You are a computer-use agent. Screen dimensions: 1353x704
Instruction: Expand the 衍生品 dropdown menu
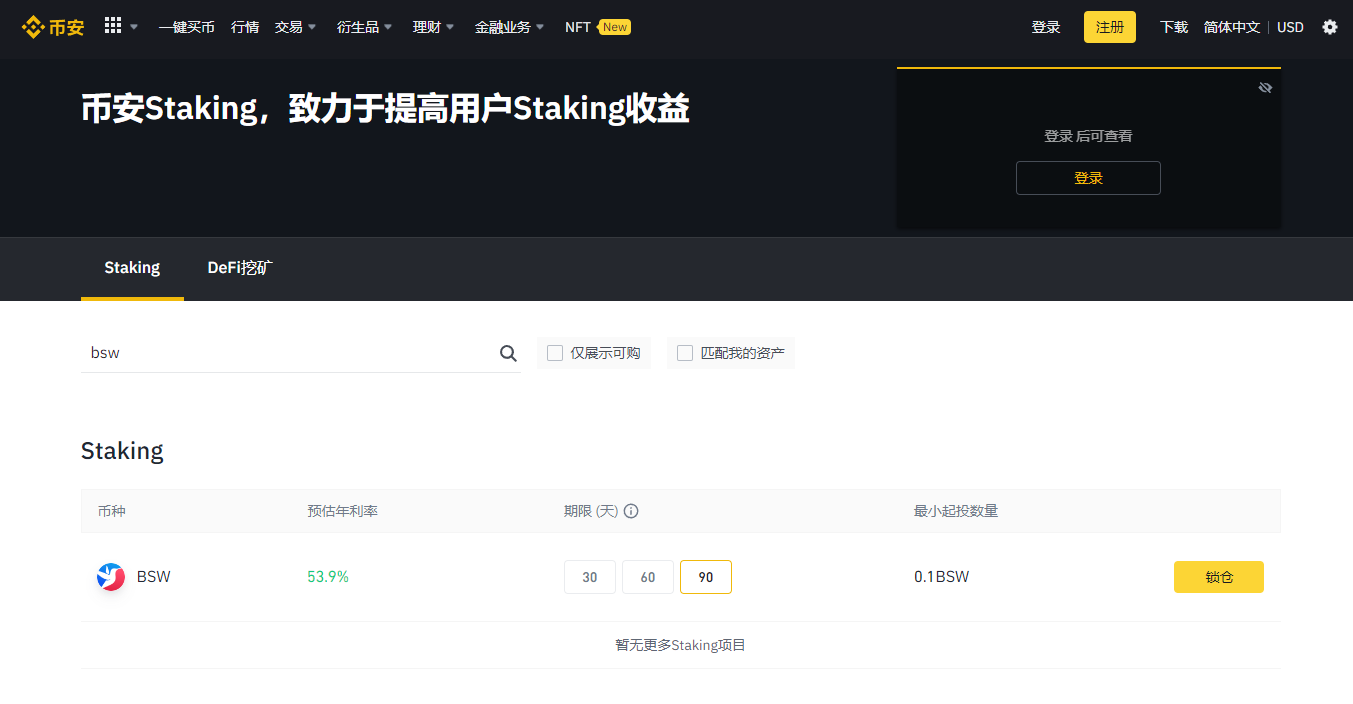[x=365, y=27]
